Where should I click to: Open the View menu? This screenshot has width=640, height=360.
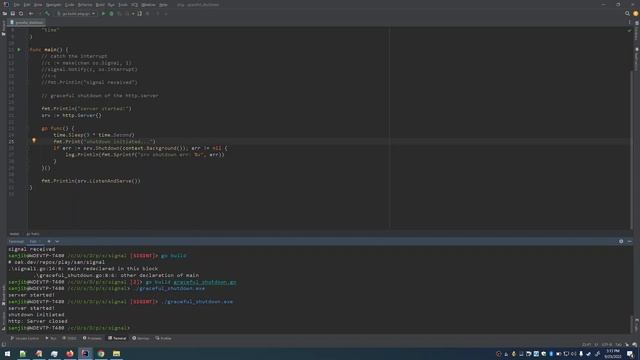[38, 5]
